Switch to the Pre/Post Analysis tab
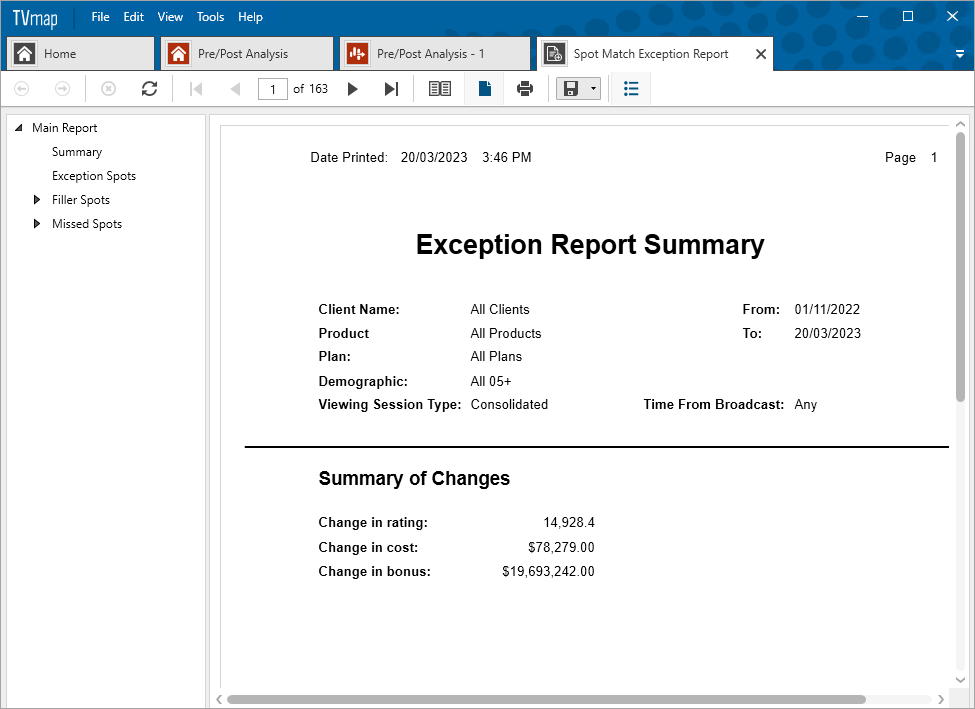The width and height of the screenshot is (975, 709). [247, 54]
